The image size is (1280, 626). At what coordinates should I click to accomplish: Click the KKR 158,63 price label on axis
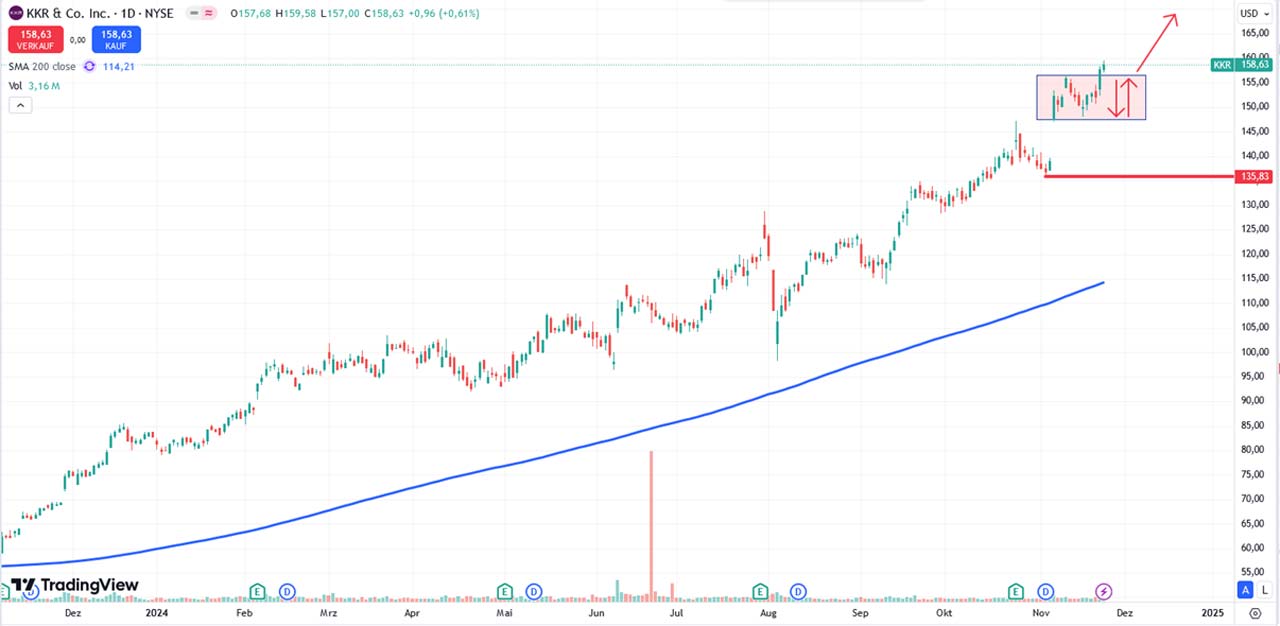click(1241, 64)
